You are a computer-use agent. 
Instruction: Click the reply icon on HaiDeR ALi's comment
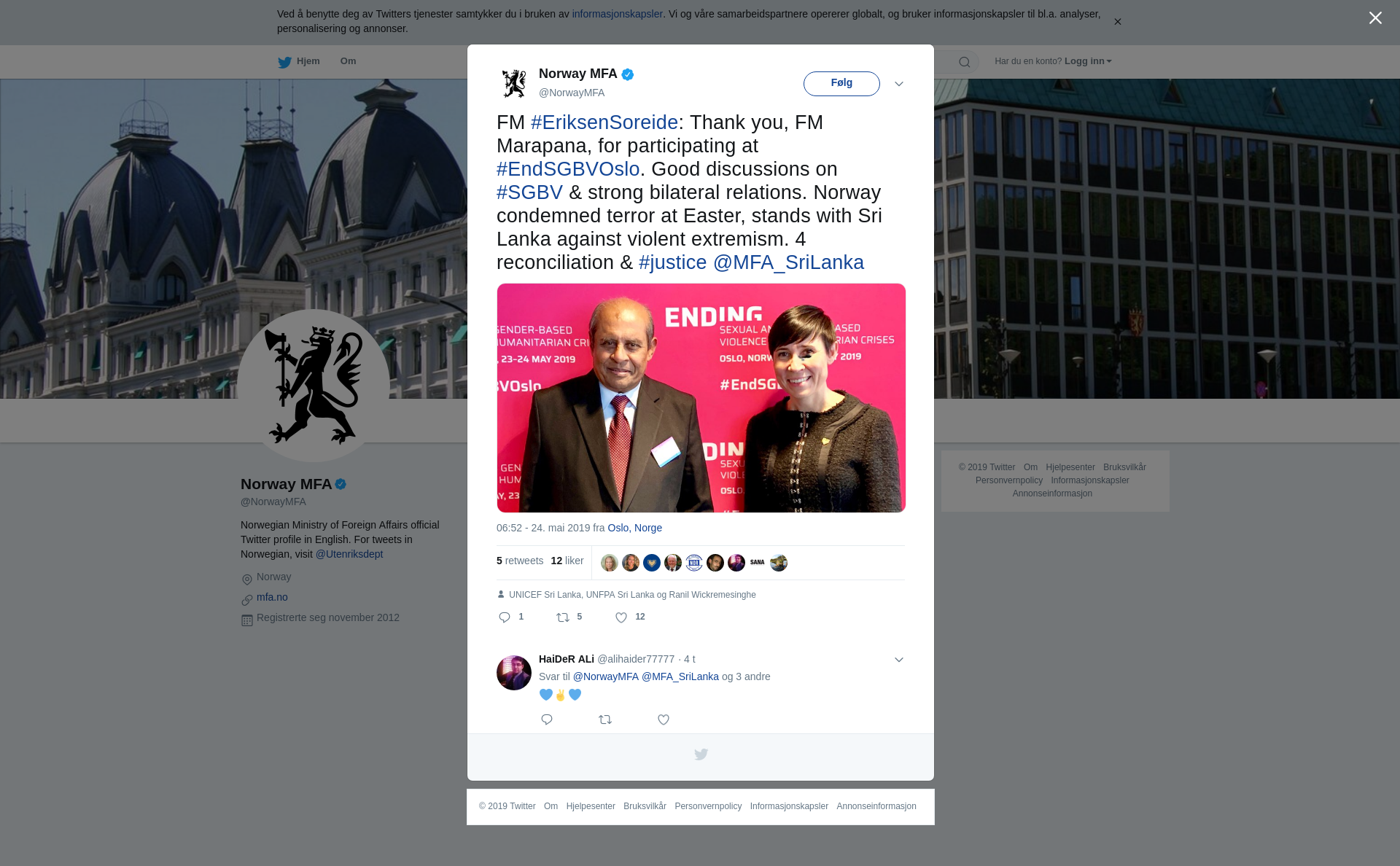(x=547, y=719)
